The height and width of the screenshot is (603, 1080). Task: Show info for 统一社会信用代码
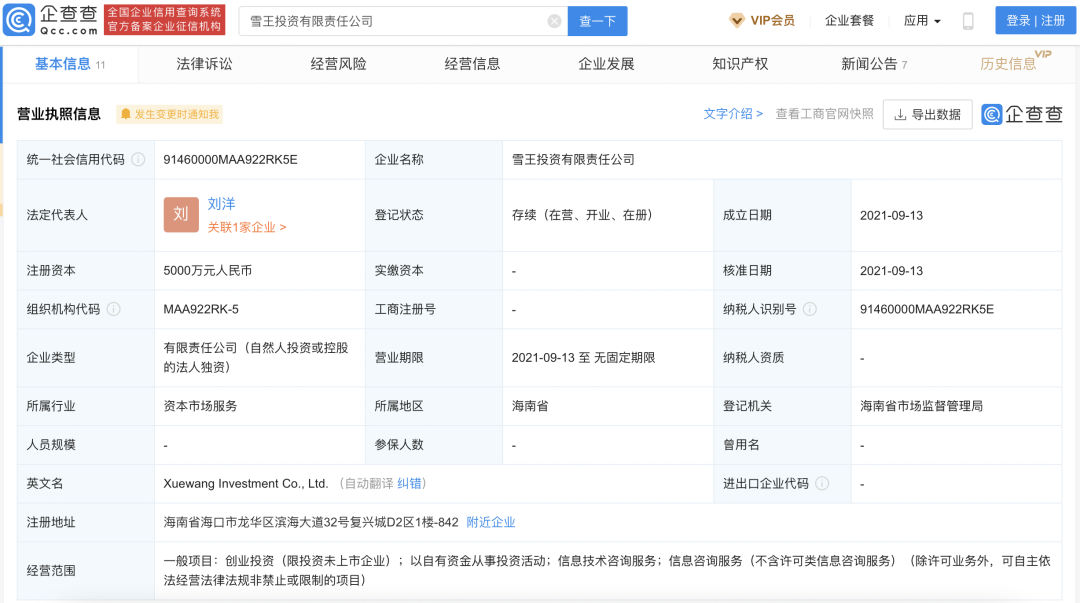click(138, 160)
